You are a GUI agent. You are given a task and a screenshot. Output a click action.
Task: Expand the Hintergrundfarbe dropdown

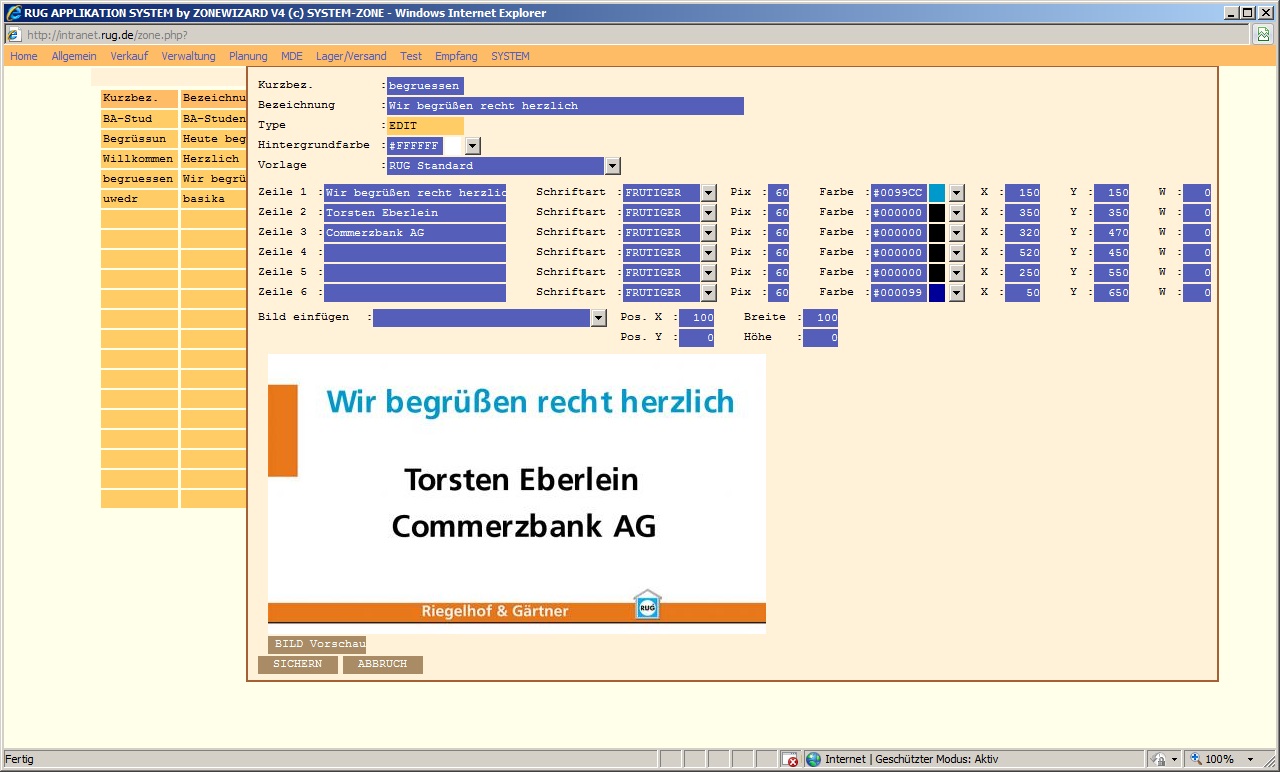pyautogui.click(x=473, y=146)
